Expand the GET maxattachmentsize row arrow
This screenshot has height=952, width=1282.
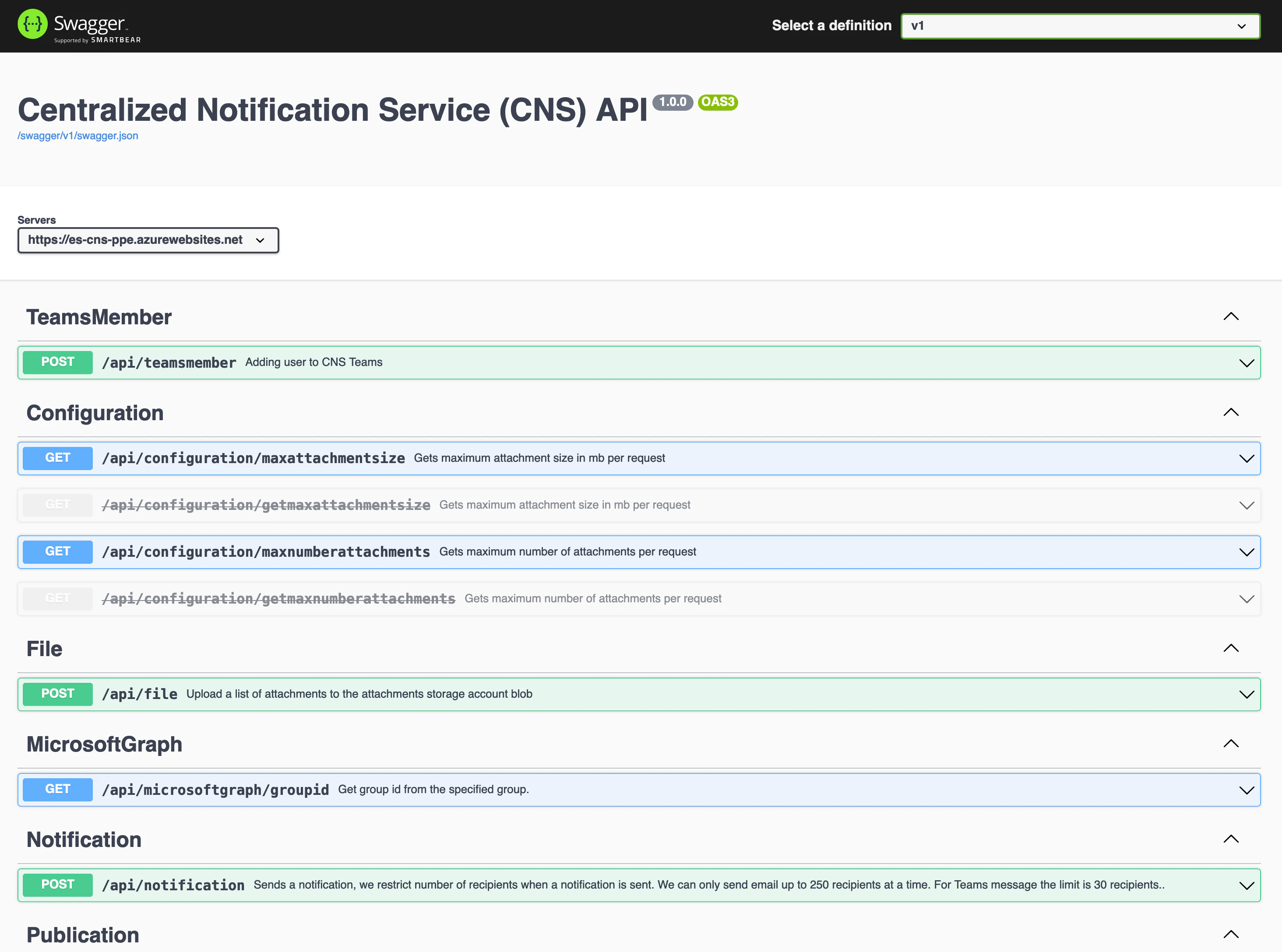(x=1246, y=459)
